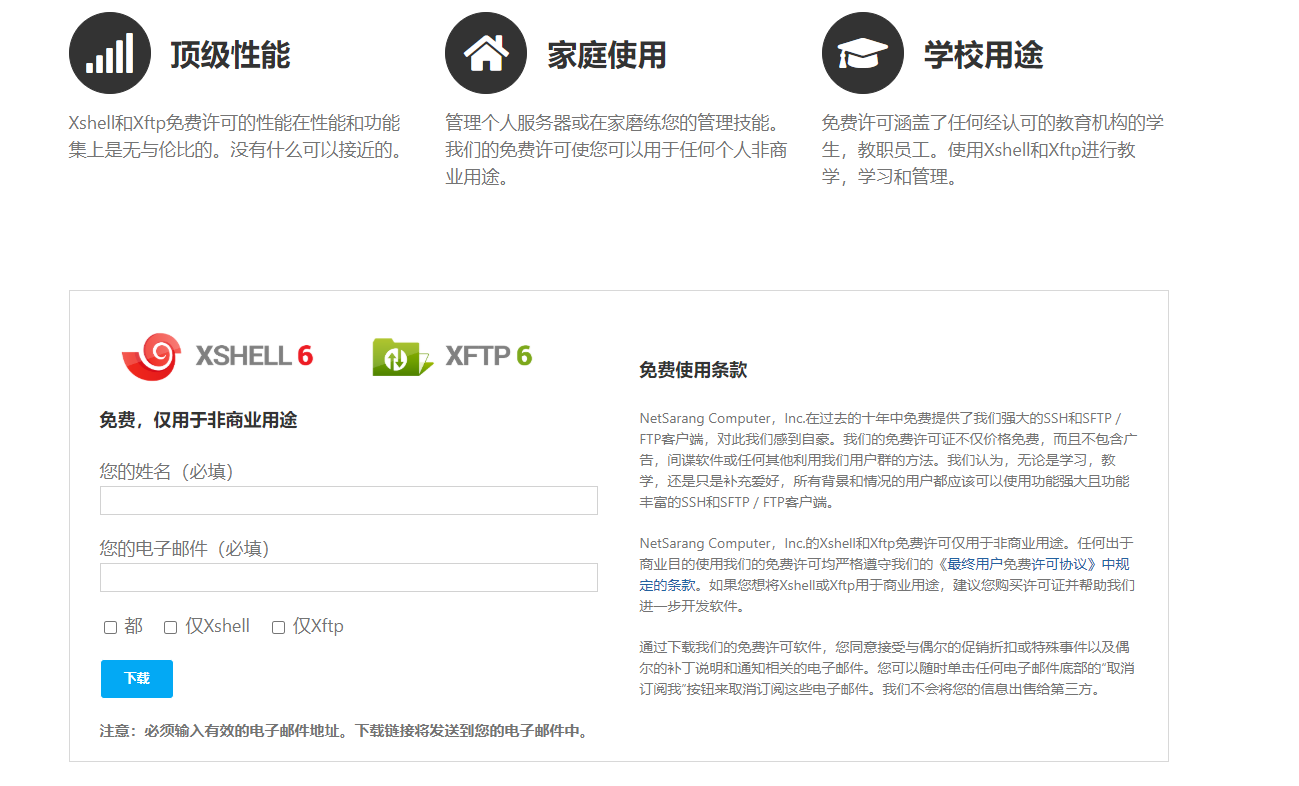Click the 学校用途 heading
Screen dimensions: 1299x786
[984, 55]
